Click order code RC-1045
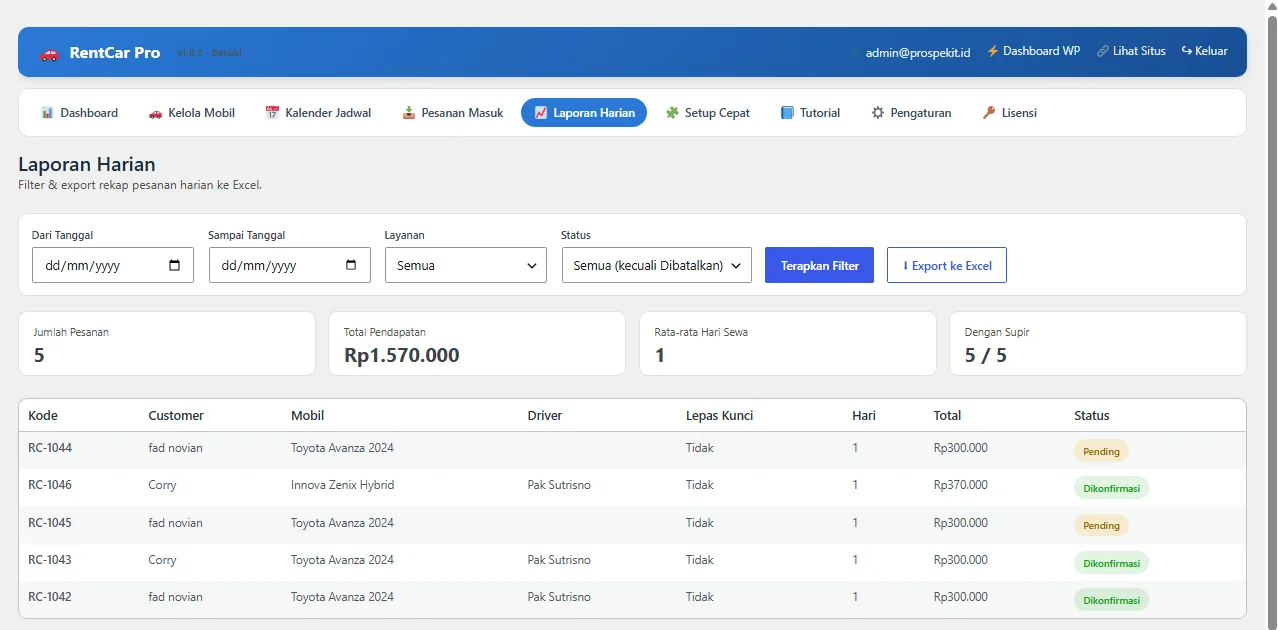The height and width of the screenshot is (630, 1278). tap(50, 523)
